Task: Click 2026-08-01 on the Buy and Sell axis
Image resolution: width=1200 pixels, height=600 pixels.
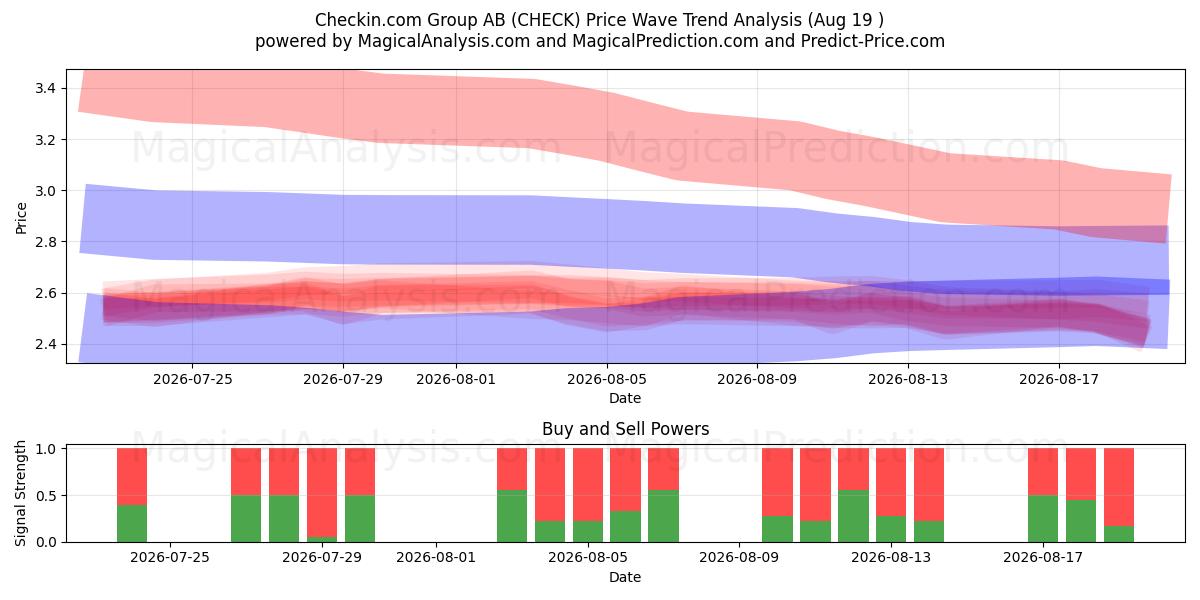Action: (x=437, y=558)
